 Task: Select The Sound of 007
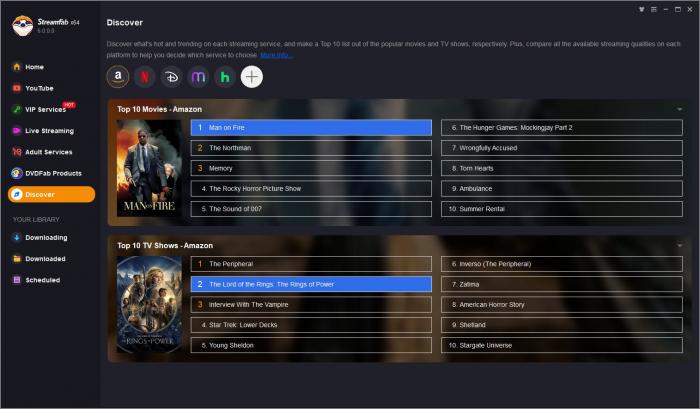pos(311,209)
